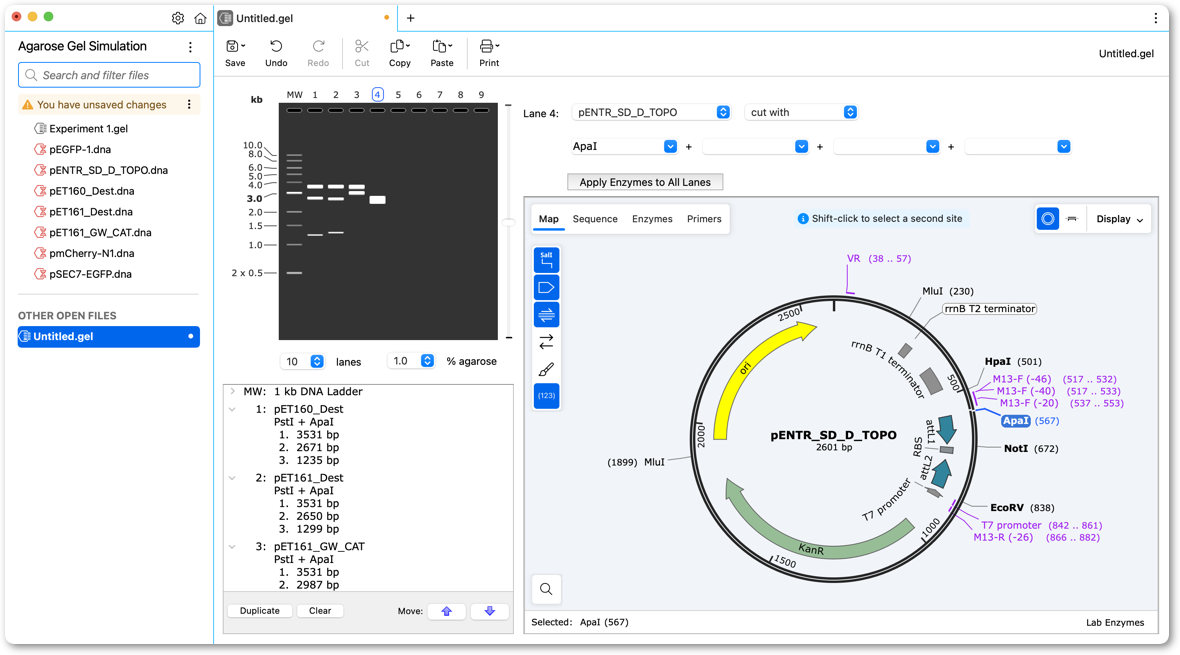Click the ApaI (567) site label on map

1029,421
